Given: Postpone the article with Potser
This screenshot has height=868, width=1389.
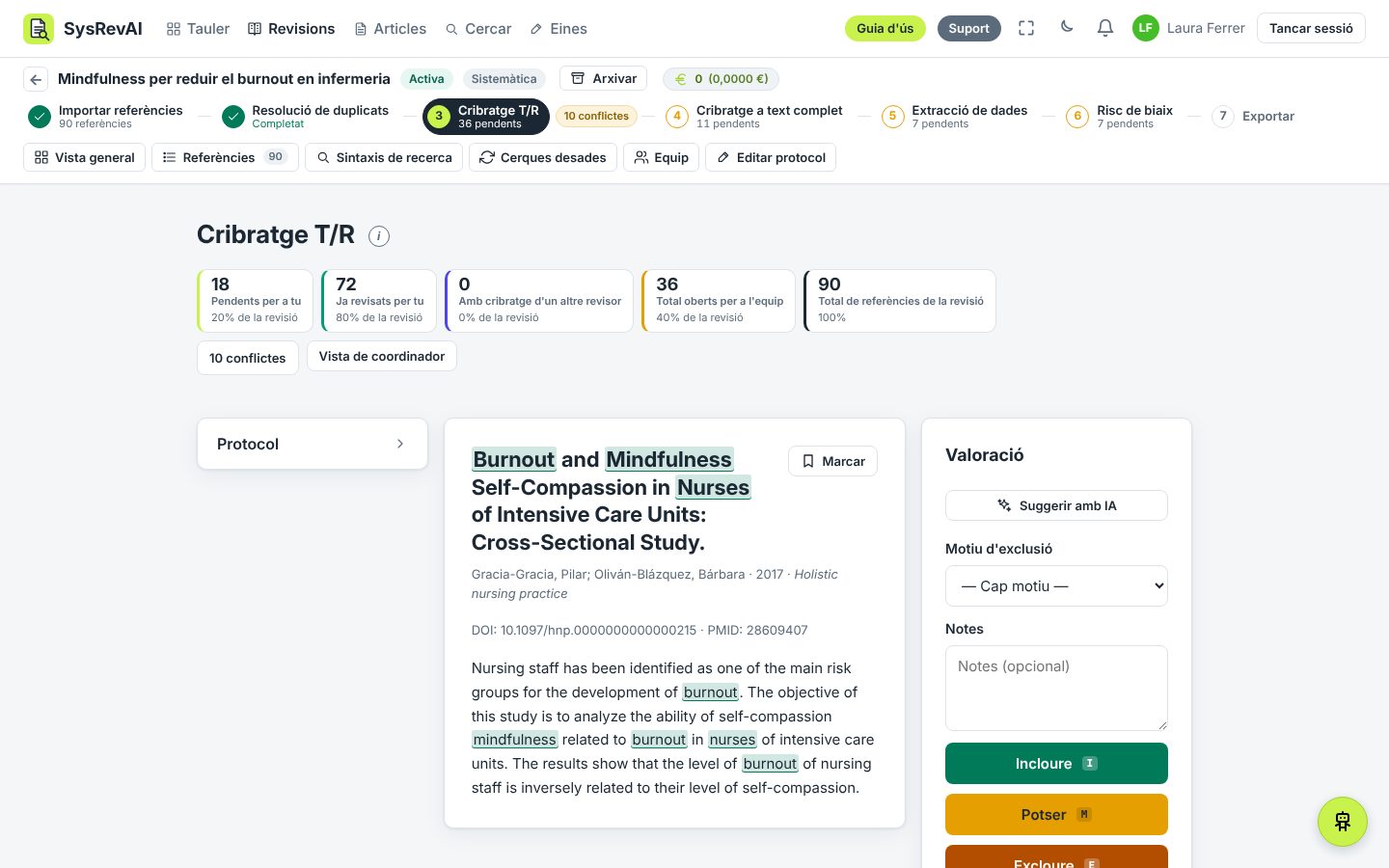Looking at the screenshot, I should pos(1056,815).
